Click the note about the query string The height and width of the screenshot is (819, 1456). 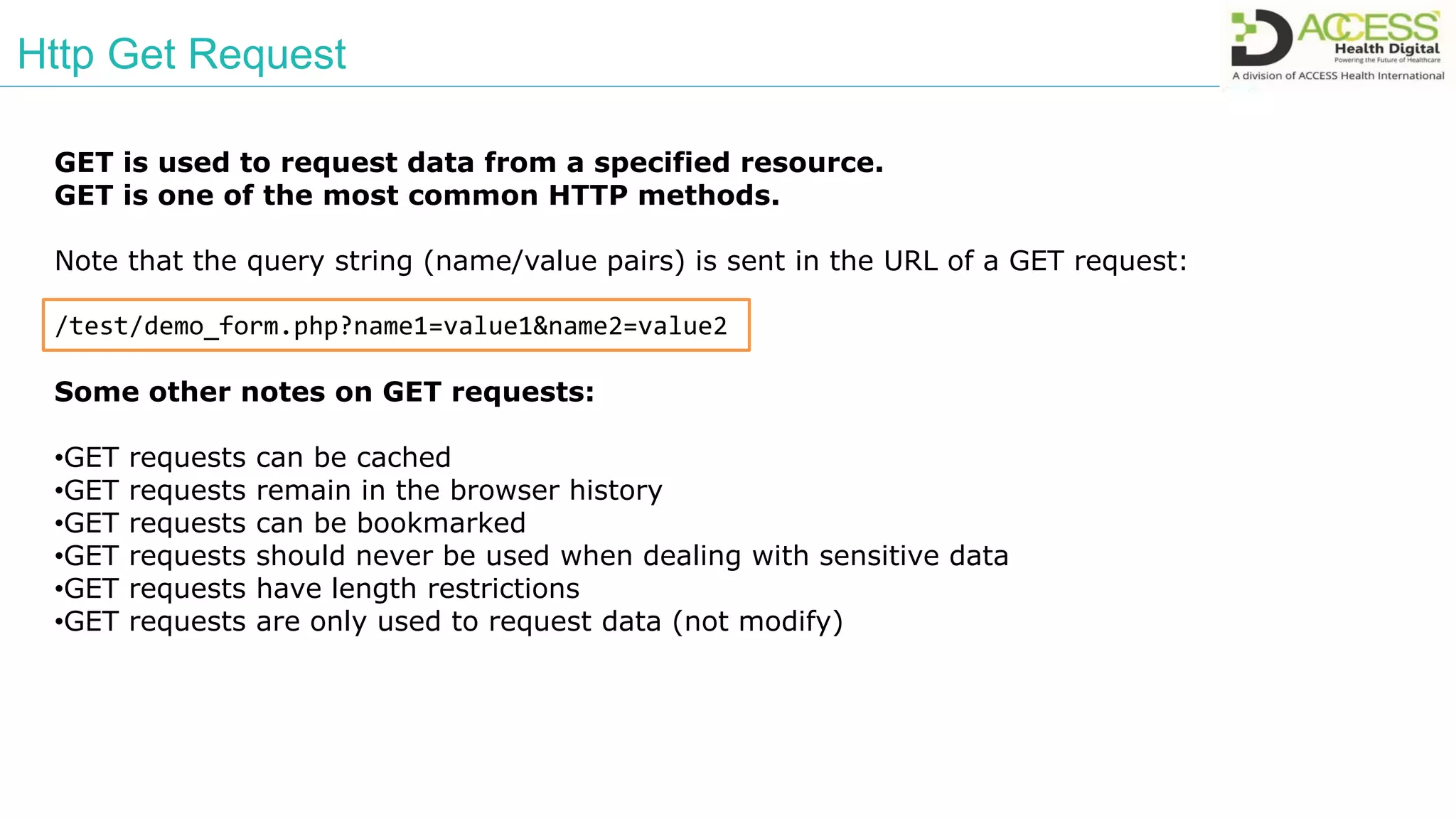click(620, 261)
